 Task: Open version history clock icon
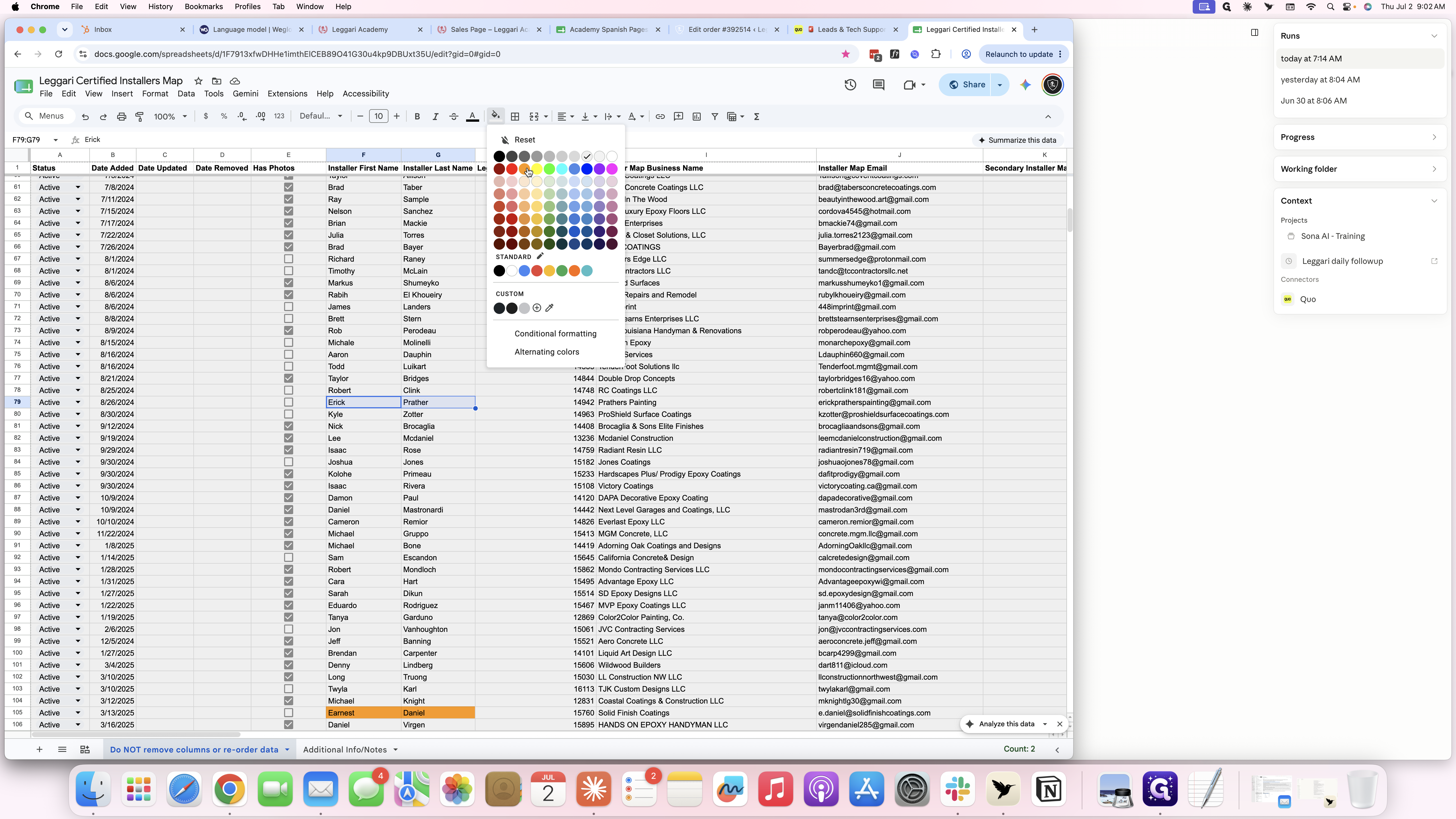pos(850,85)
